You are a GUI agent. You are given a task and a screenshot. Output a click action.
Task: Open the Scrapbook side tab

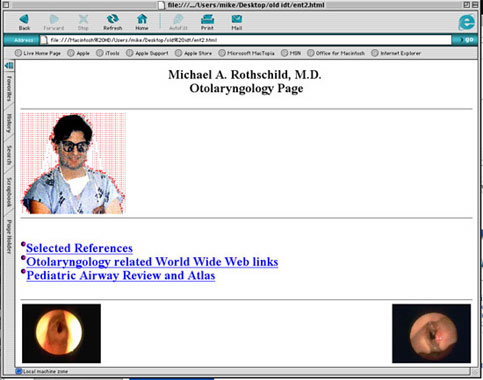click(9, 192)
